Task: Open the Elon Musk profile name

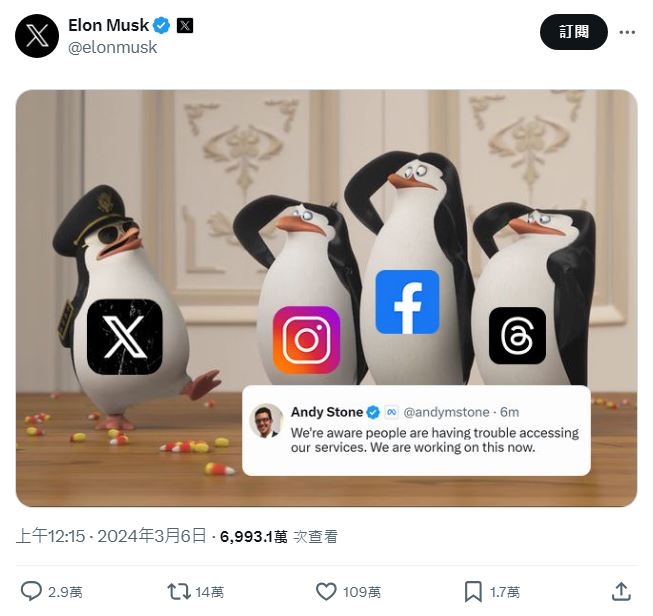Action: coord(108,25)
